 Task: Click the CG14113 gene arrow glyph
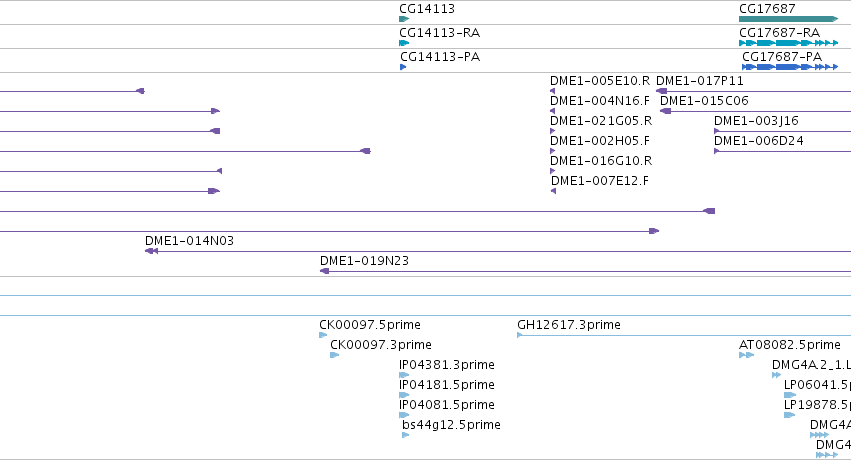click(404, 19)
